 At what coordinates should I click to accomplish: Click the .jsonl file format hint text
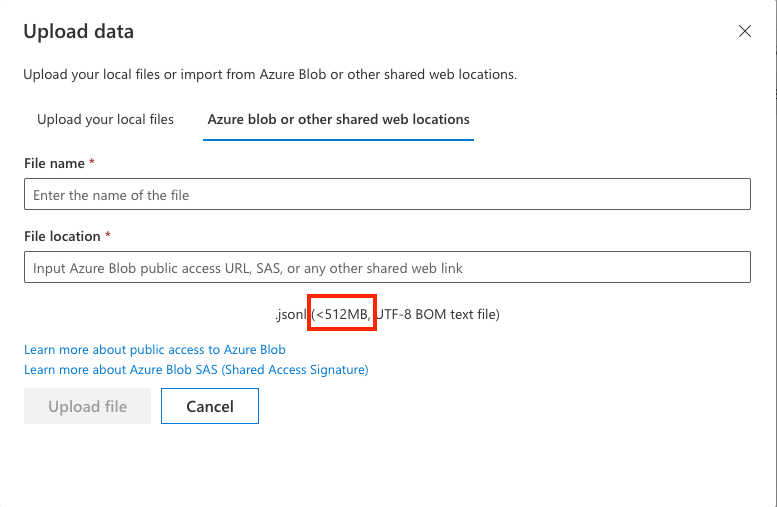[x=387, y=314]
